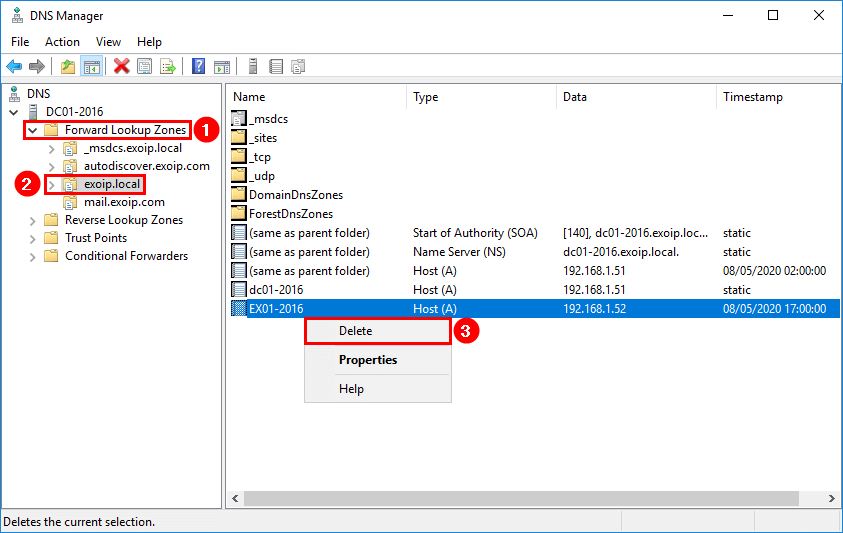Viewport: 843px width, 533px height.
Task: Select exoip.local in the tree
Action: coord(112,184)
